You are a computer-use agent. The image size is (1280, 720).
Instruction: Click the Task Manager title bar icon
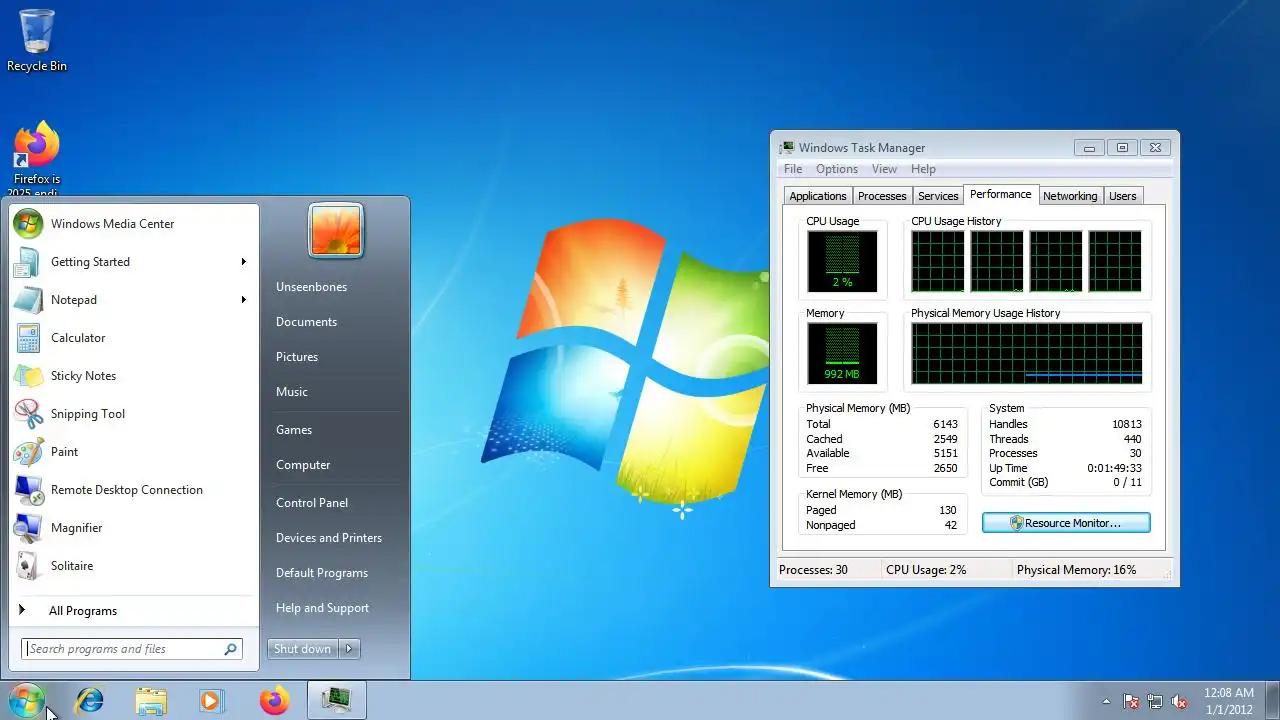pos(787,148)
